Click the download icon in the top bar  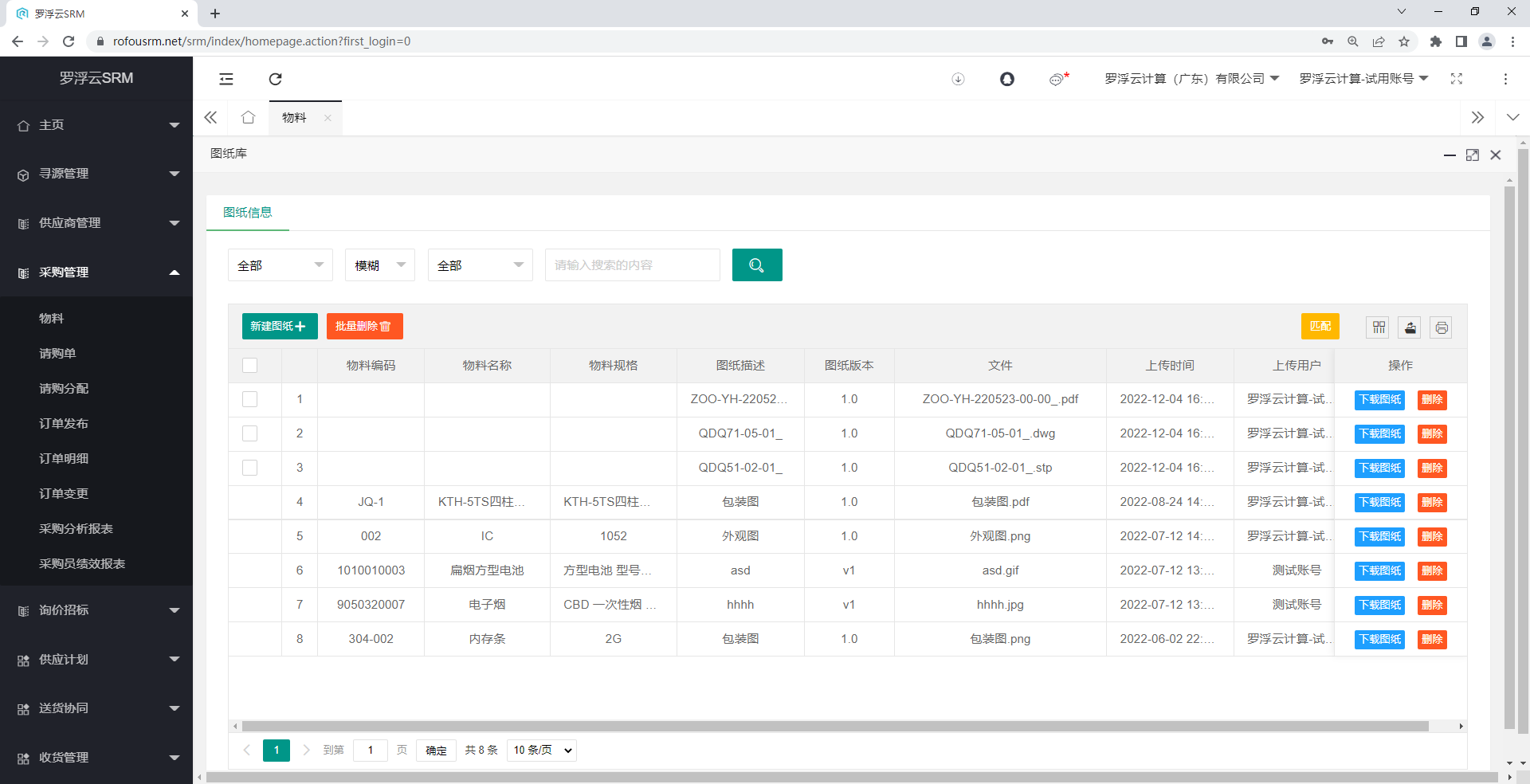pos(958,80)
